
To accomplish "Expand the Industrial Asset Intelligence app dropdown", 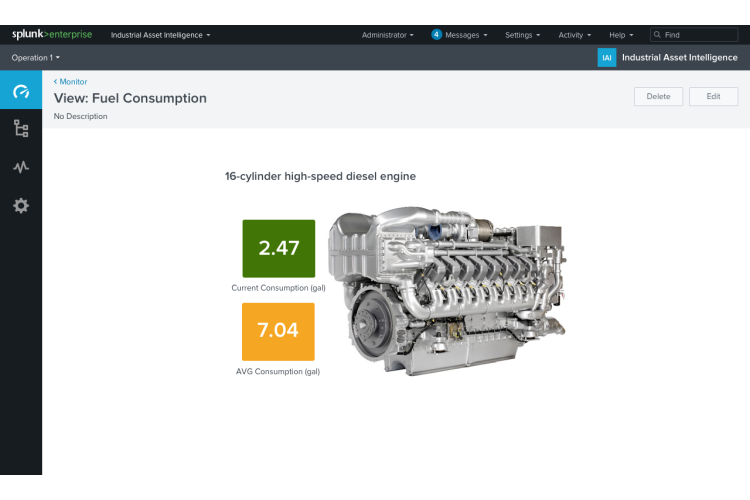I will pos(160,35).
